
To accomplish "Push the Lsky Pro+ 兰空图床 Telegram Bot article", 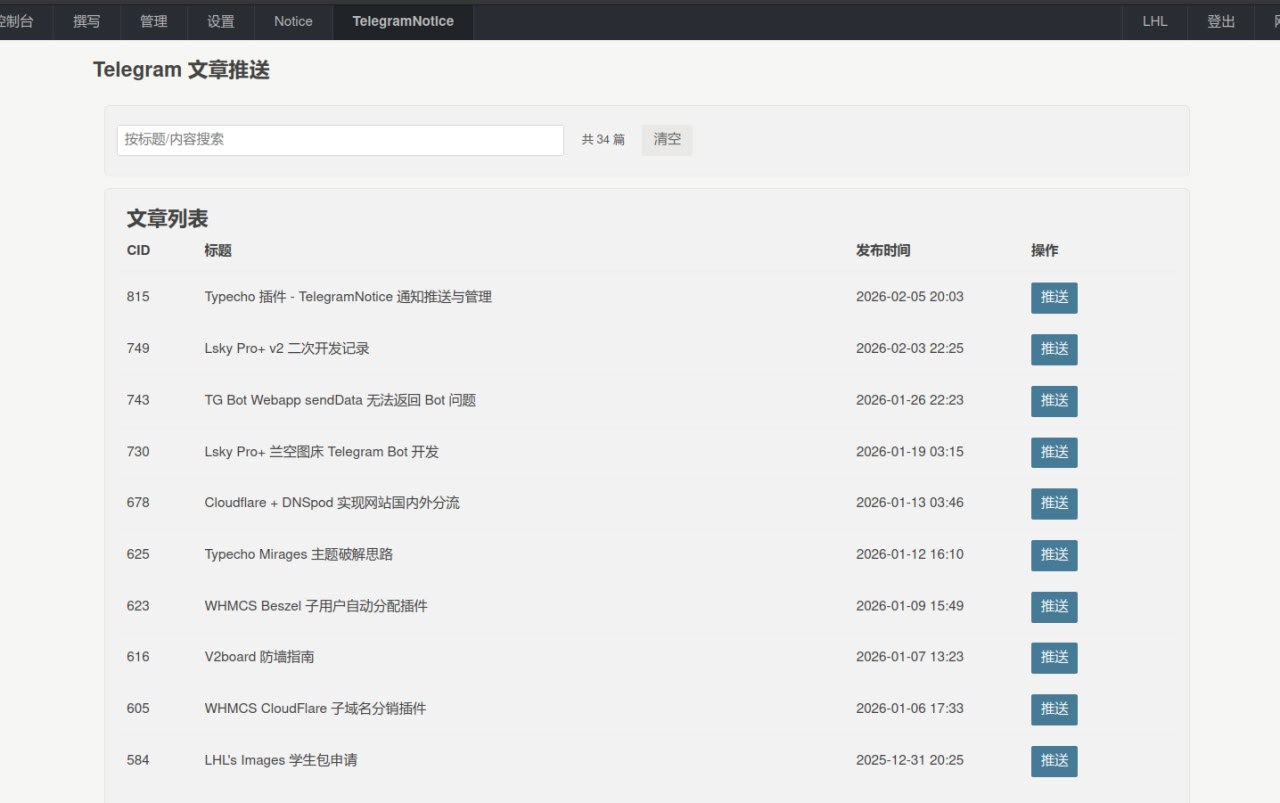I will point(1054,452).
